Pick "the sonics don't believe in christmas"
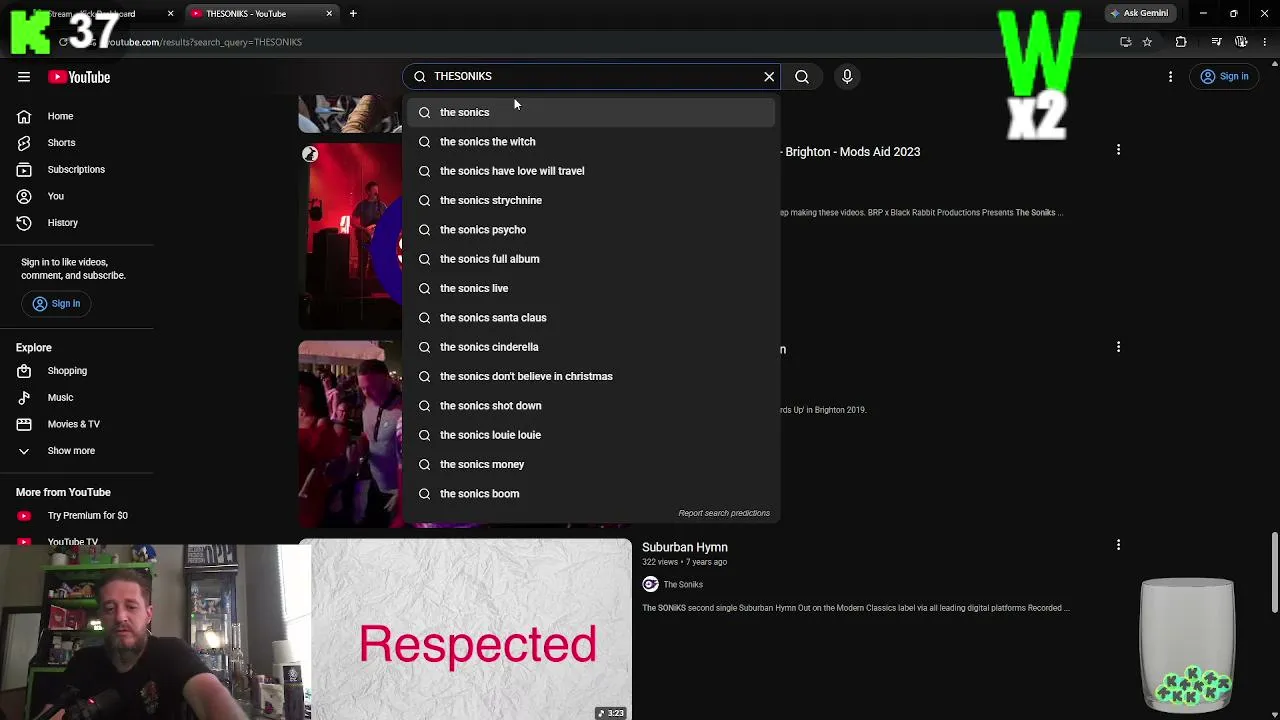Screen dimensions: 1280x720 590,376
